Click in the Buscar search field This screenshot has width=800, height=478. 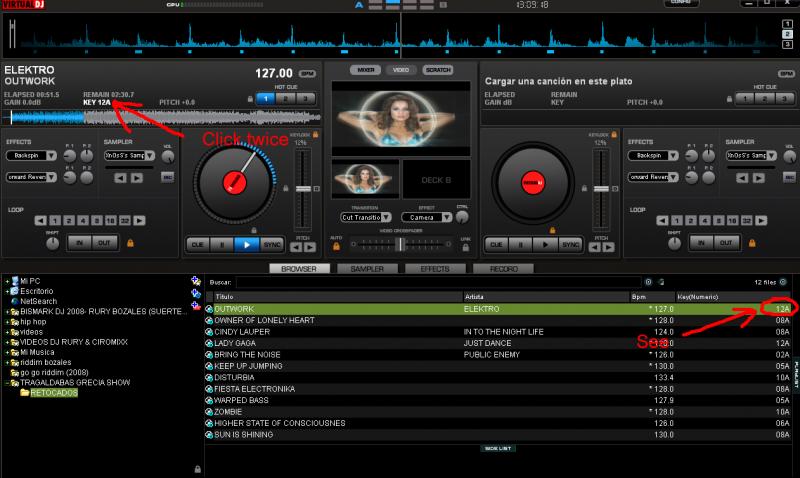pos(438,282)
